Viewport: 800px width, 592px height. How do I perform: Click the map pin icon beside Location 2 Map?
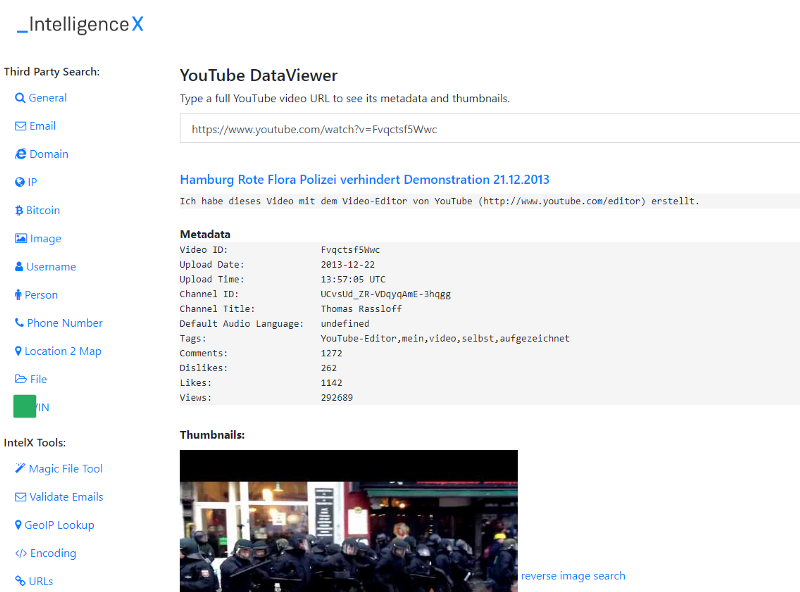coord(18,351)
